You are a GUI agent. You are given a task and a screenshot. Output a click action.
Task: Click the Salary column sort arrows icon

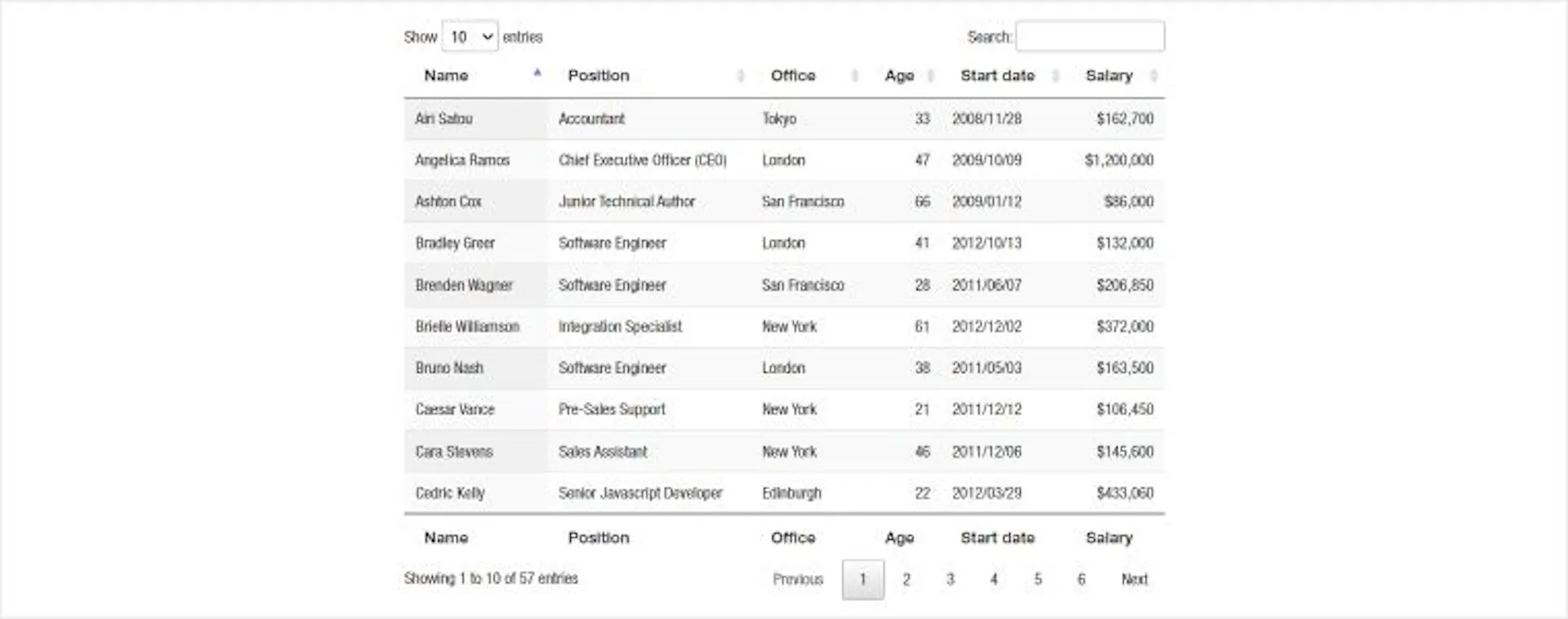pos(1153,76)
